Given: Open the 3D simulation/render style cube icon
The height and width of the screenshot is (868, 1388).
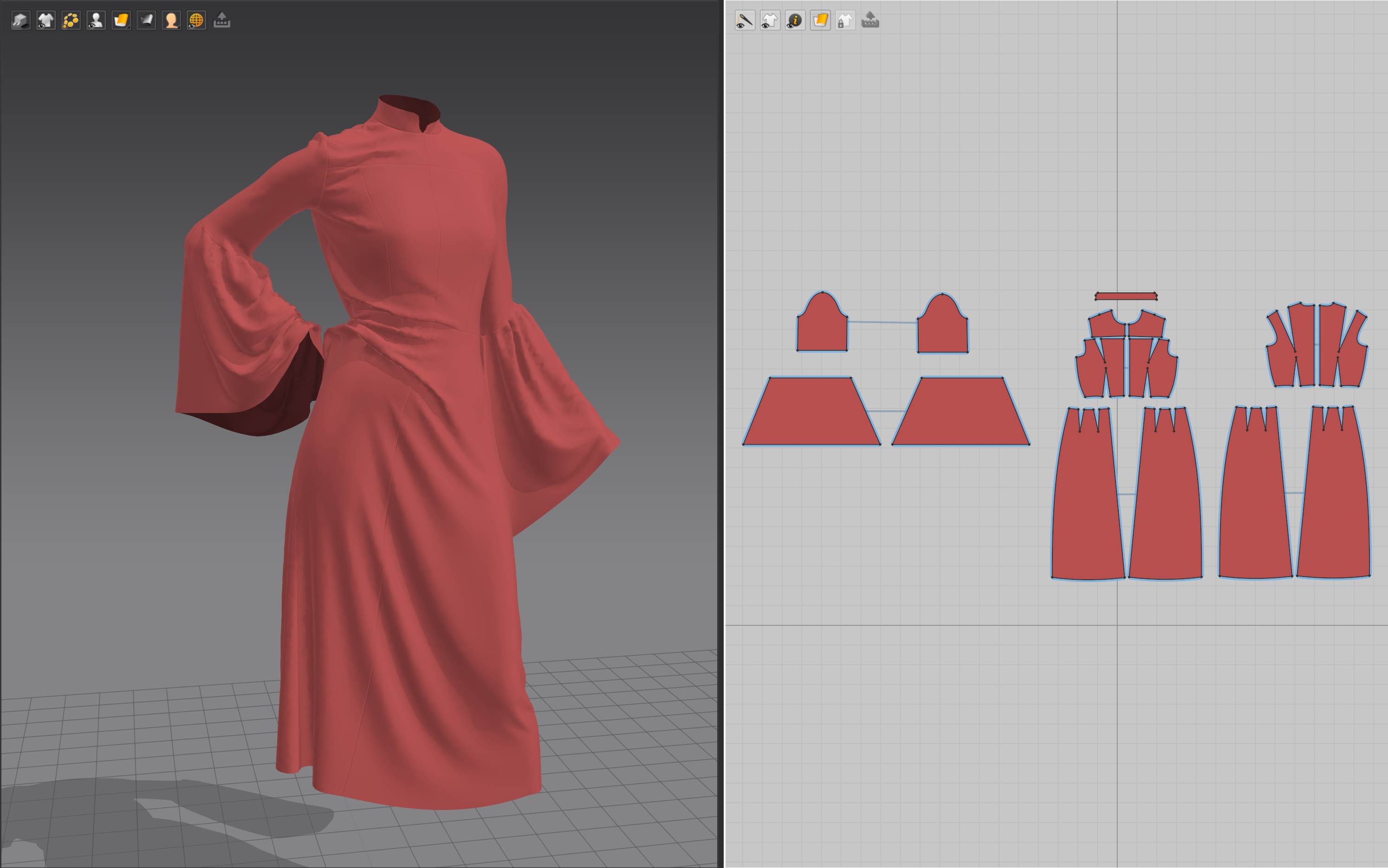Looking at the screenshot, I should [x=21, y=21].
